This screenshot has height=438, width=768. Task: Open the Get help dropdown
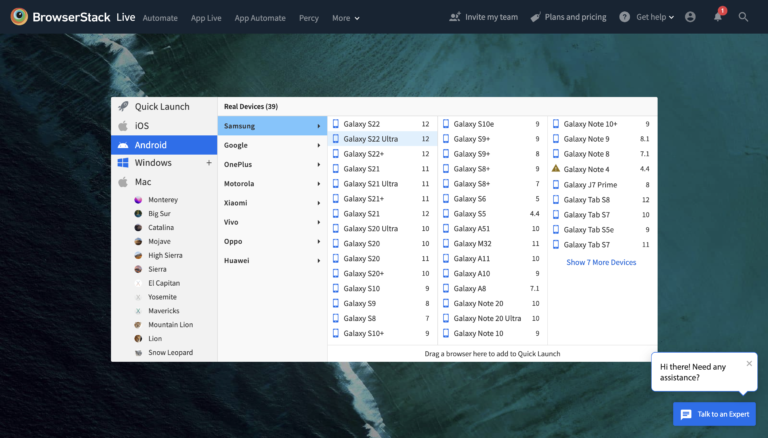point(655,17)
